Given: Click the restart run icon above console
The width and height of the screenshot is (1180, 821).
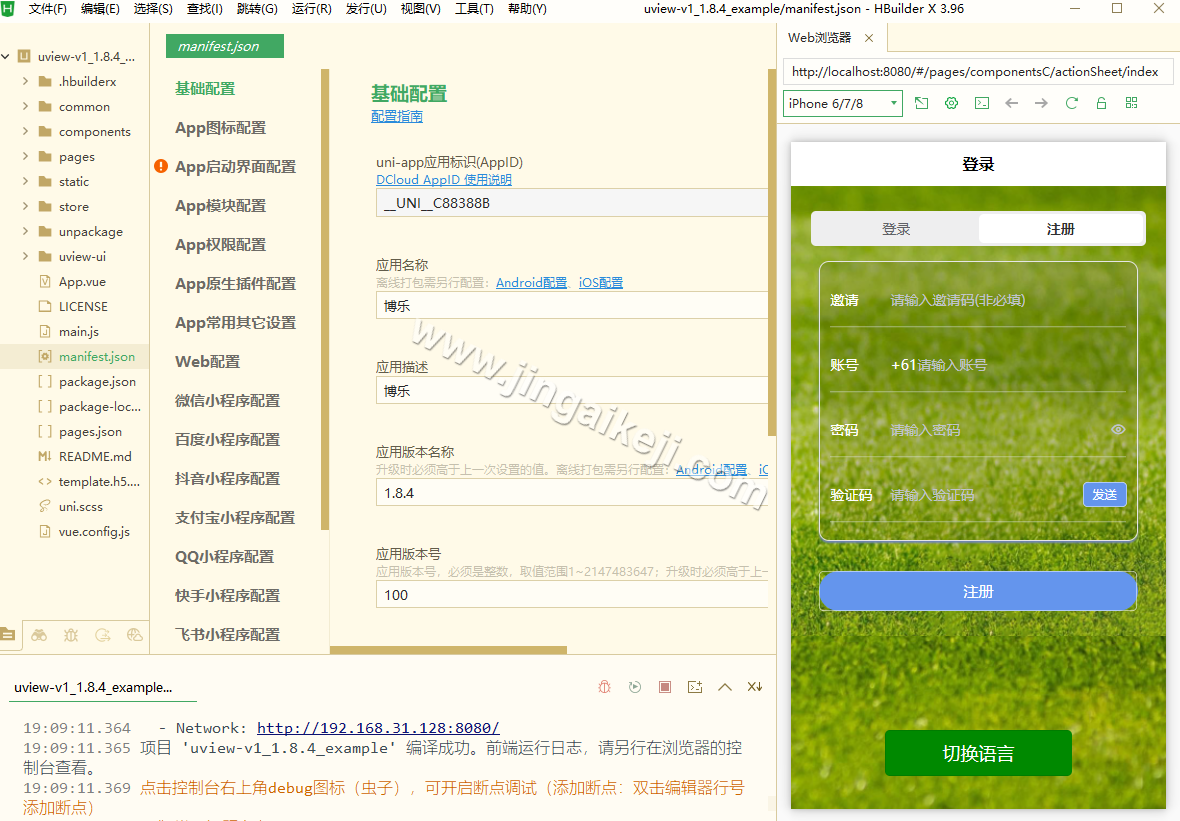Looking at the screenshot, I should pos(634,687).
